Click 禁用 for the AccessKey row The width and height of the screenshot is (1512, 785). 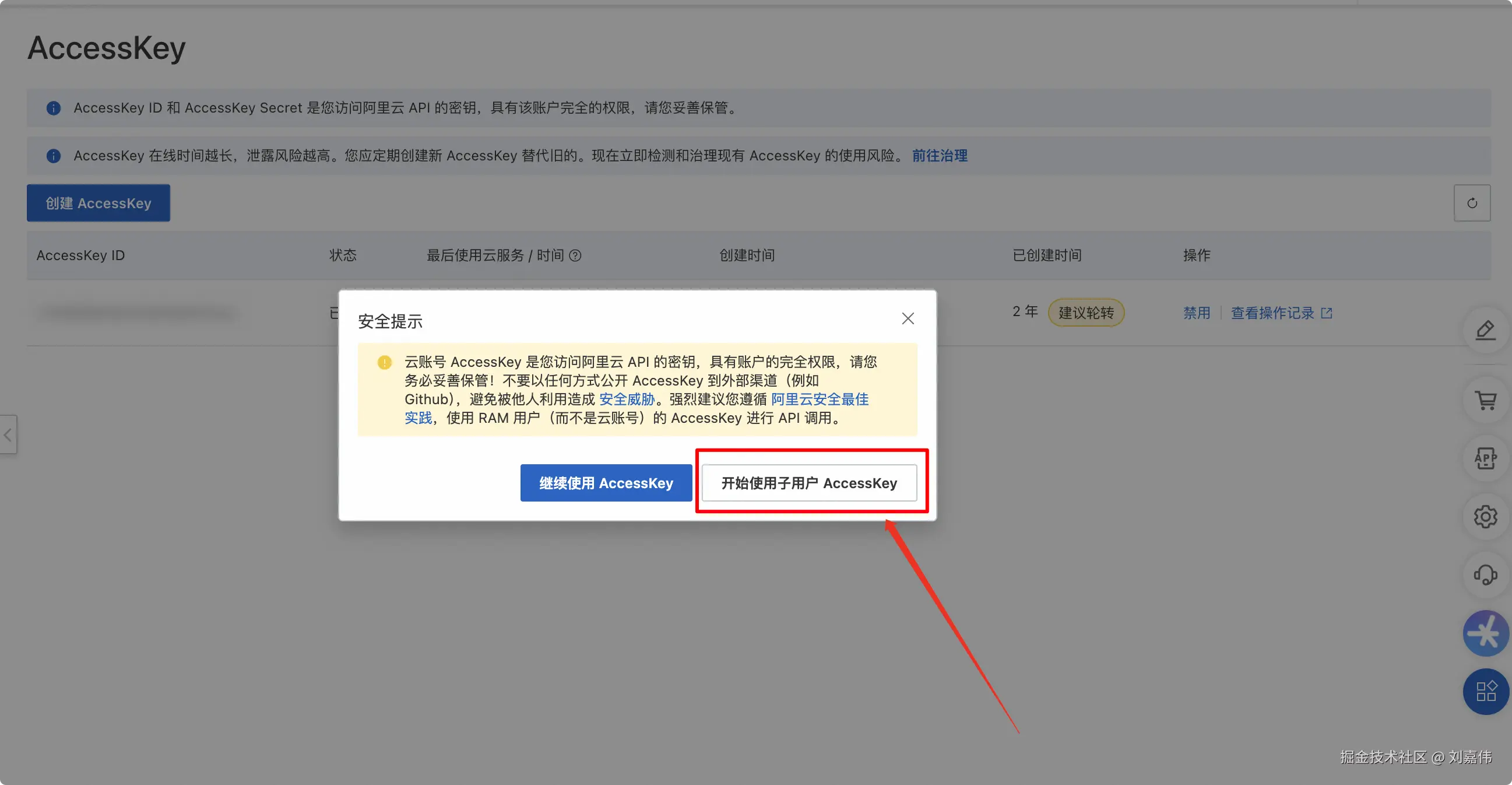point(1196,313)
